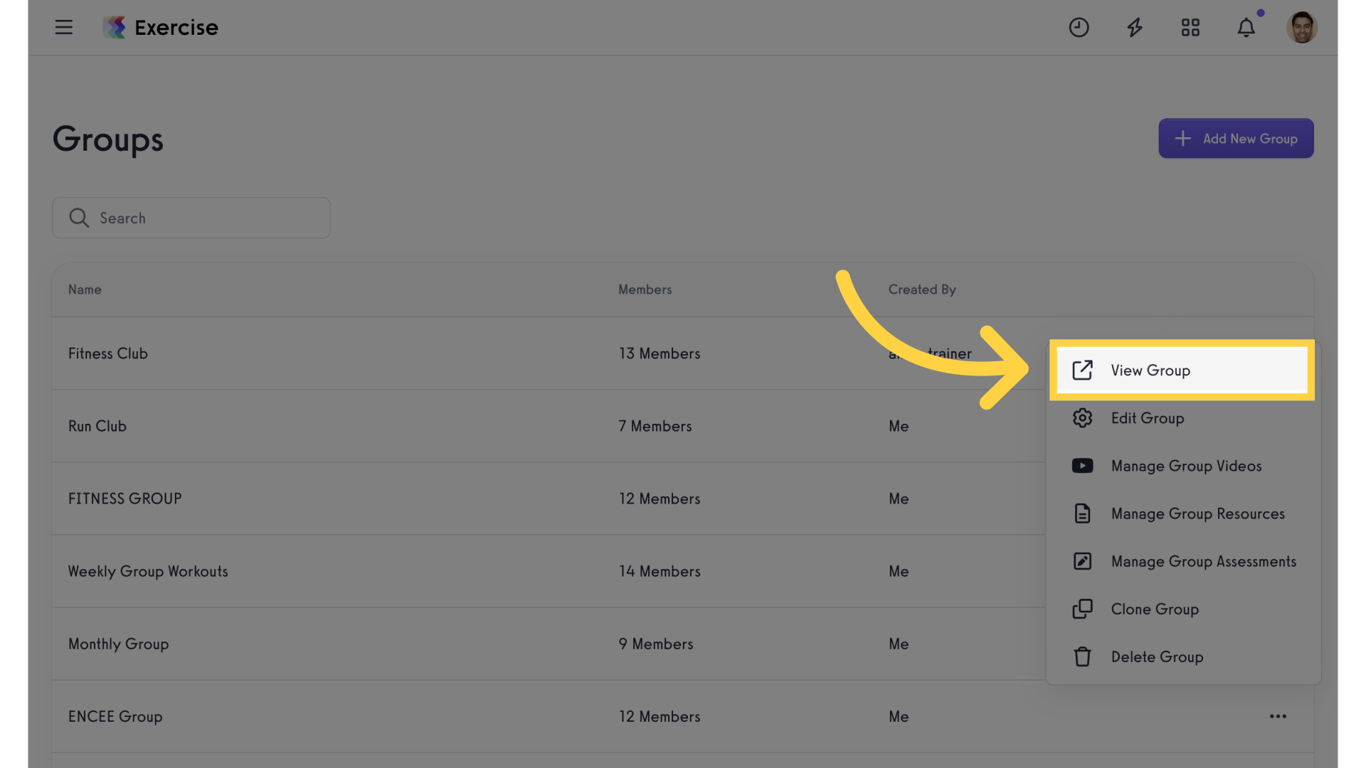Open the user profile avatar

pyautogui.click(x=1302, y=28)
